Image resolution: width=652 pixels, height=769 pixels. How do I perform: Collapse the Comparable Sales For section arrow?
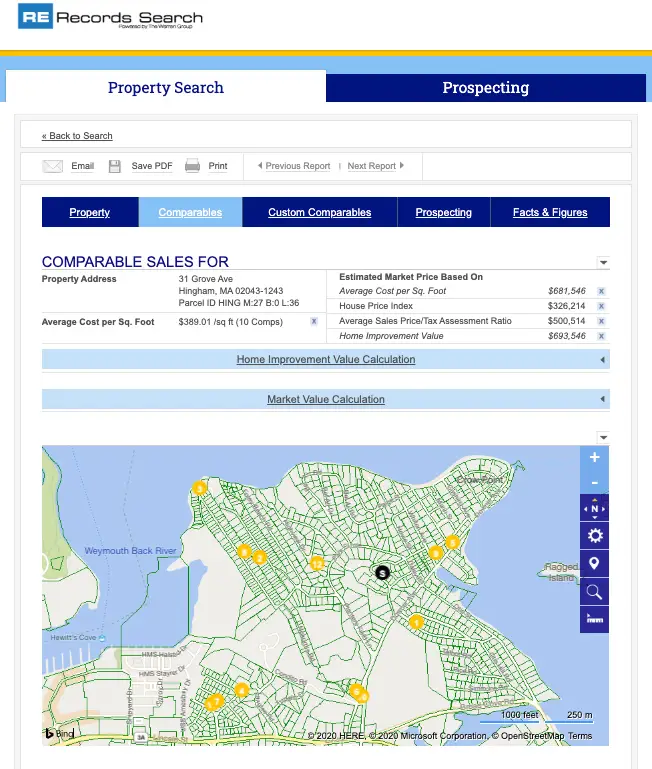tap(603, 263)
